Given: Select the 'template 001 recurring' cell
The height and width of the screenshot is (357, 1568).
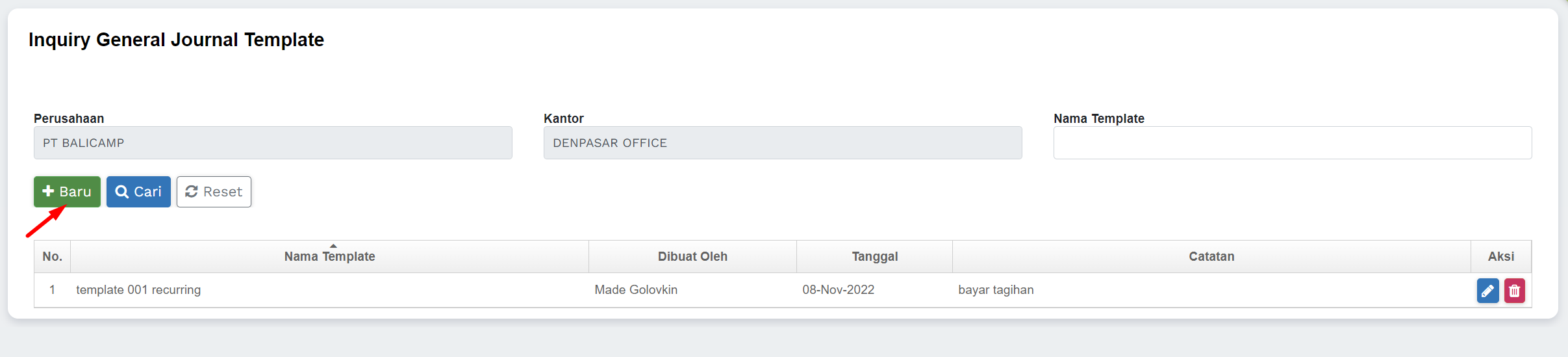Looking at the screenshot, I should pos(138,290).
